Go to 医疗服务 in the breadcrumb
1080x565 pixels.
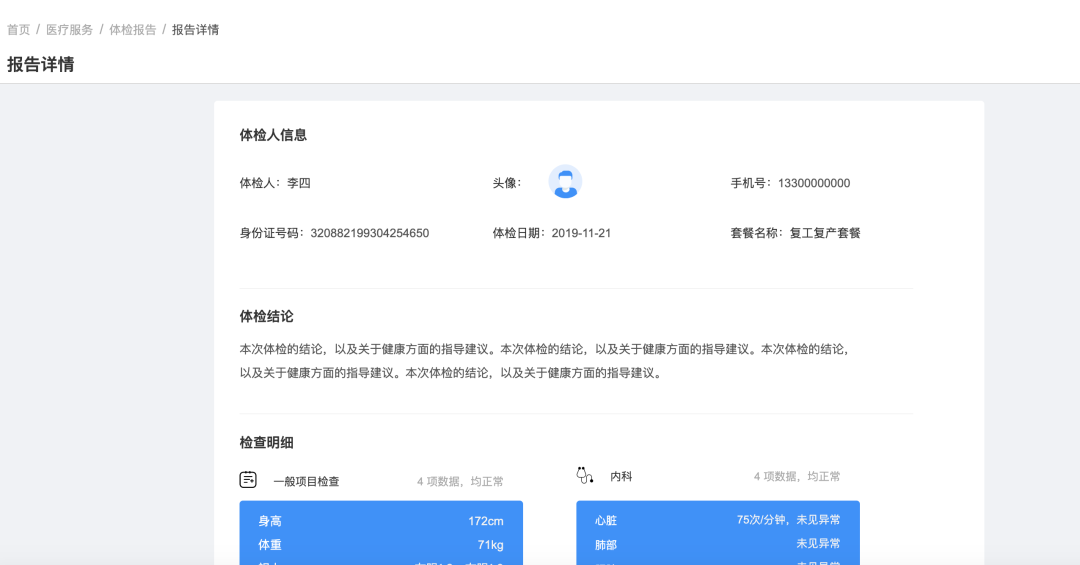click(x=69, y=30)
